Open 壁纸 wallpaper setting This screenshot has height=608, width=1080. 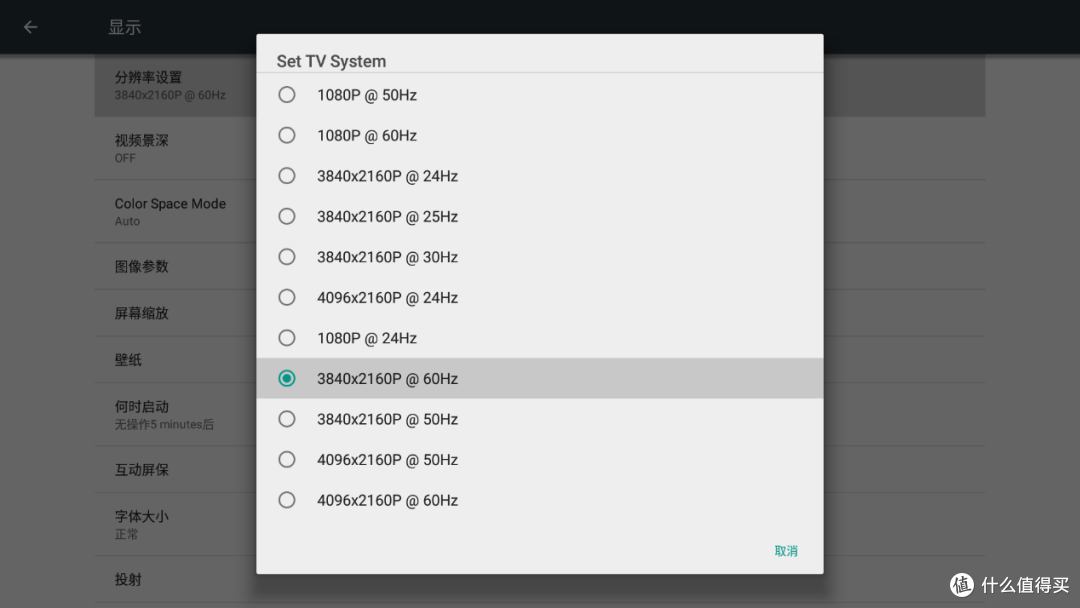176,360
